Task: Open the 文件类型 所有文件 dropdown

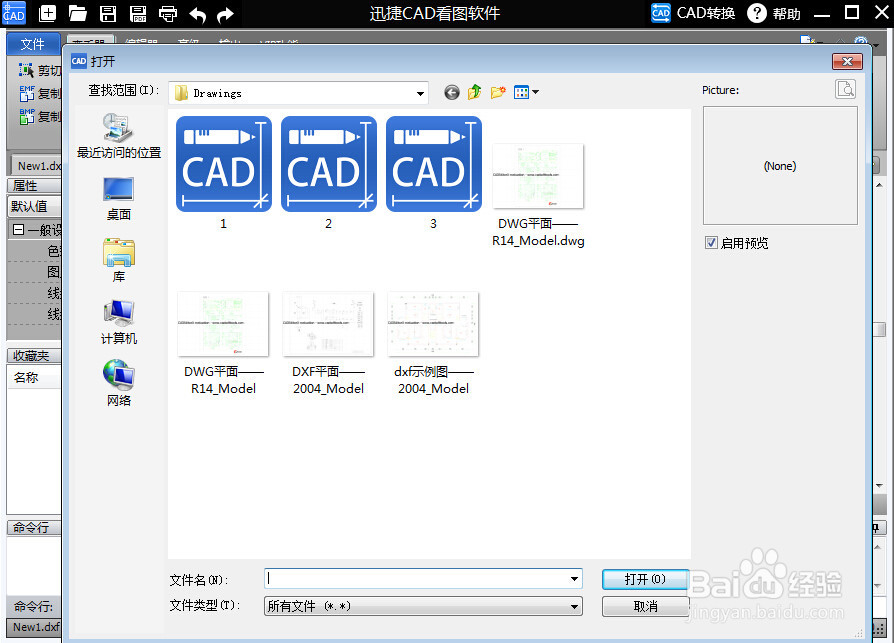Action: pos(423,606)
